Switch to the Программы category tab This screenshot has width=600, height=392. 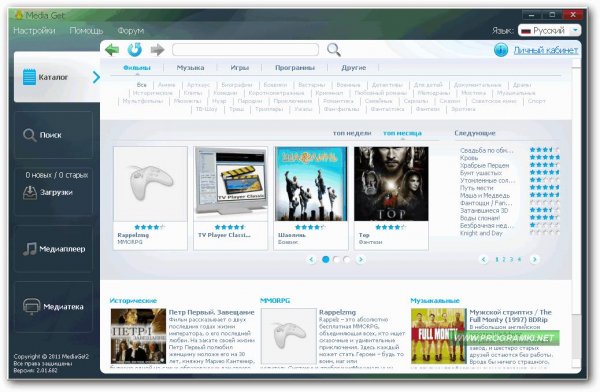295,68
